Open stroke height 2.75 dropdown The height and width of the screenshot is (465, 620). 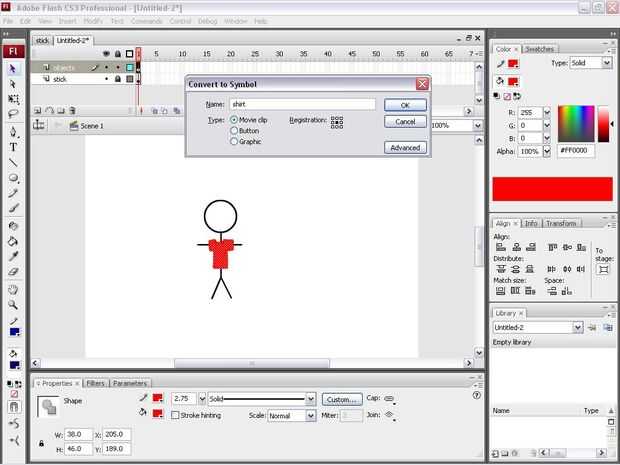(x=202, y=399)
